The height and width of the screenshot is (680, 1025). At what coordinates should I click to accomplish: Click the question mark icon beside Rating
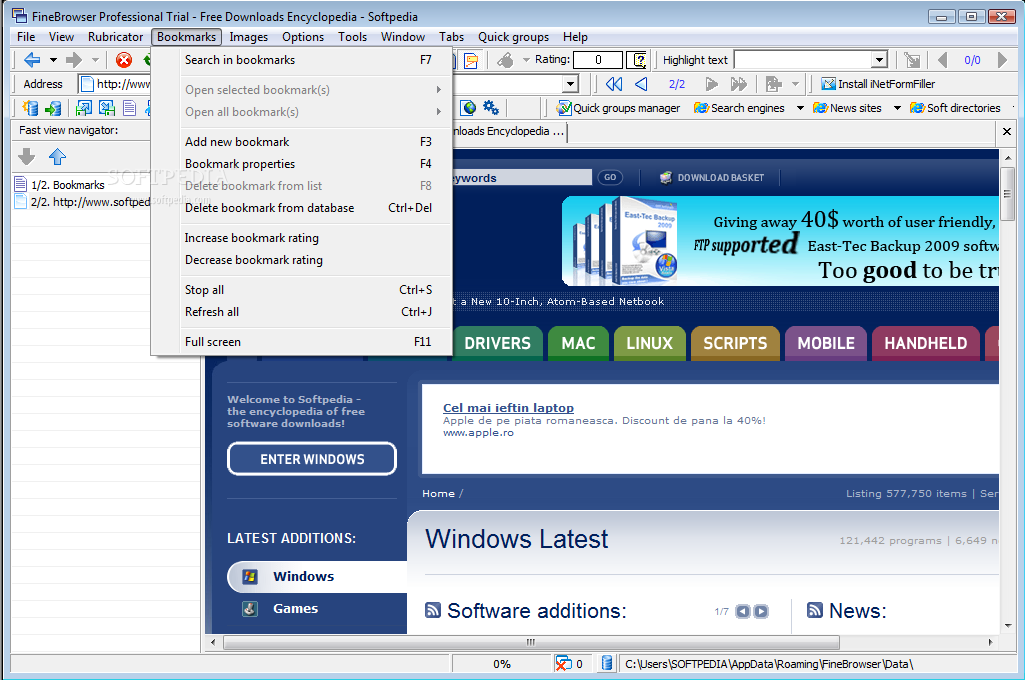pos(637,60)
